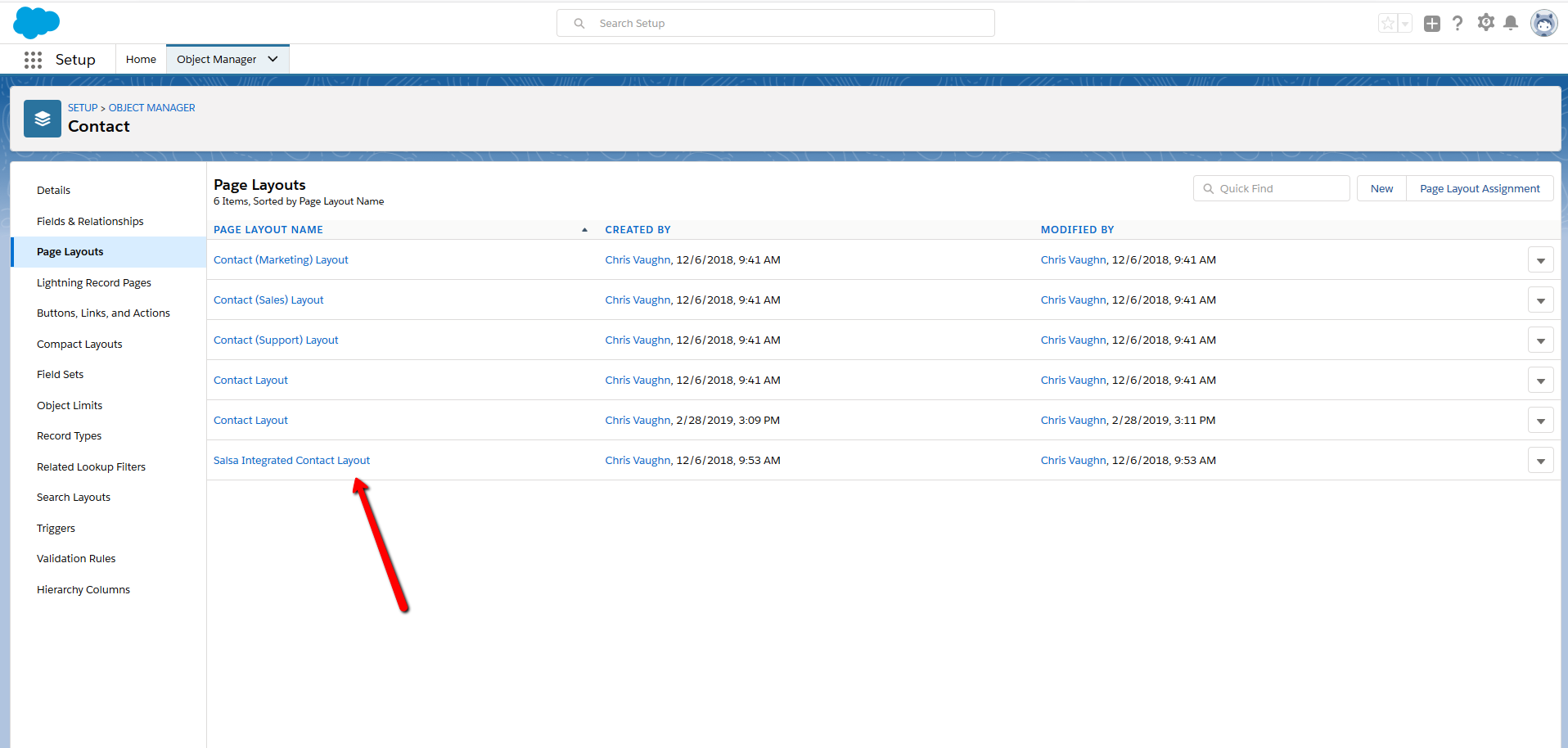
Task: Switch to the Home tab
Action: (140, 58)
